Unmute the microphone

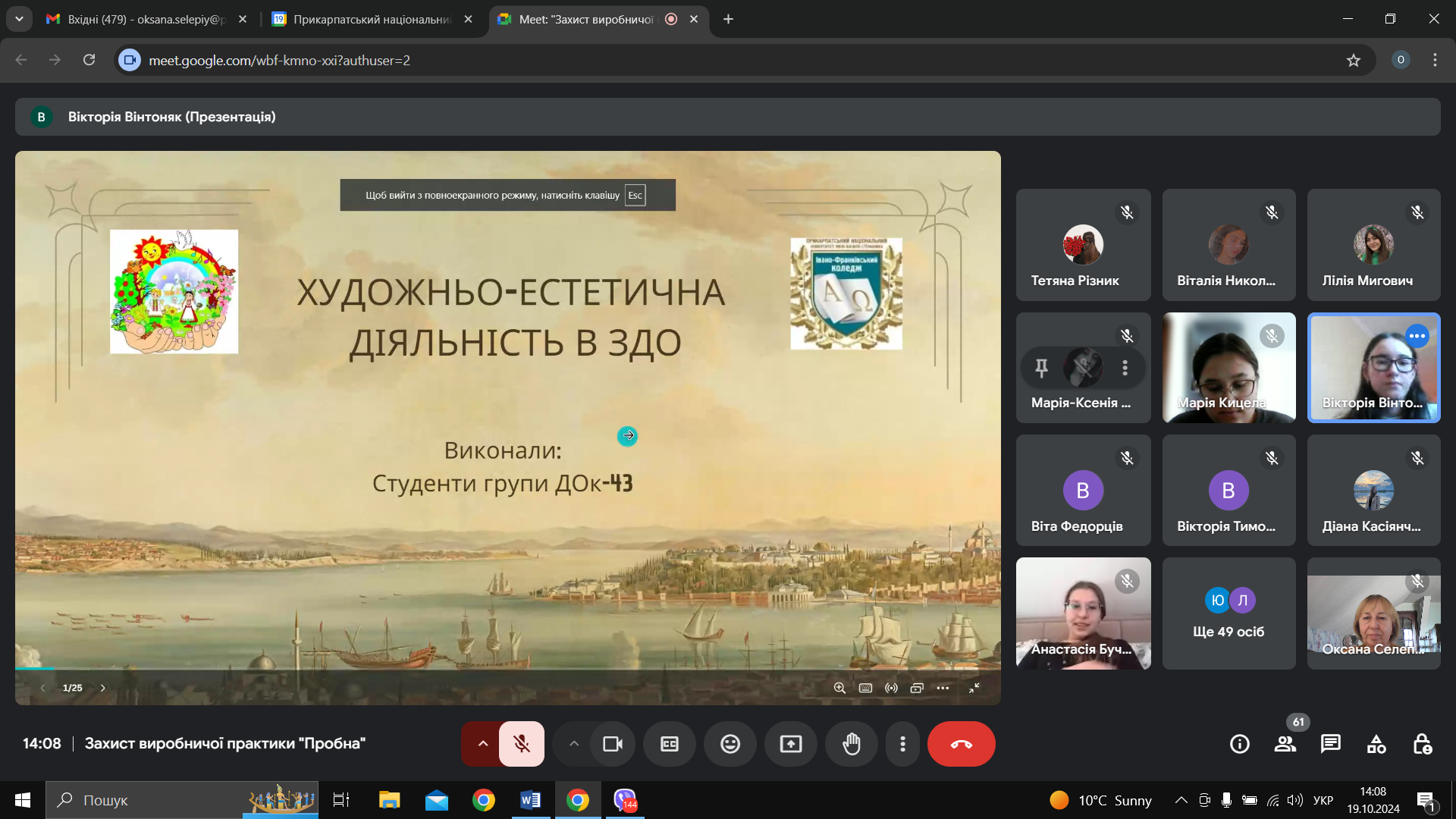(x=522, y=744)
